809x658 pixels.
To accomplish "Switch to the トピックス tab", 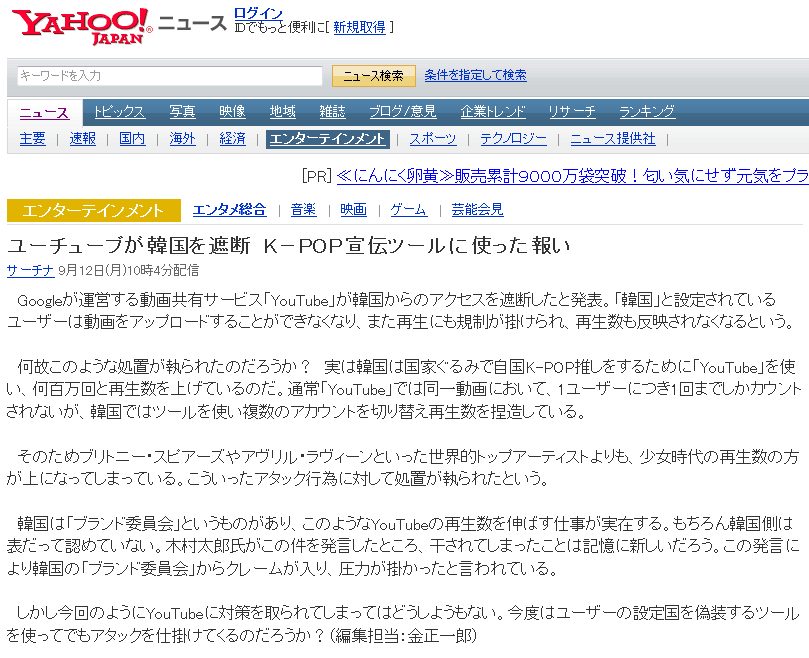I will (120, 111).
